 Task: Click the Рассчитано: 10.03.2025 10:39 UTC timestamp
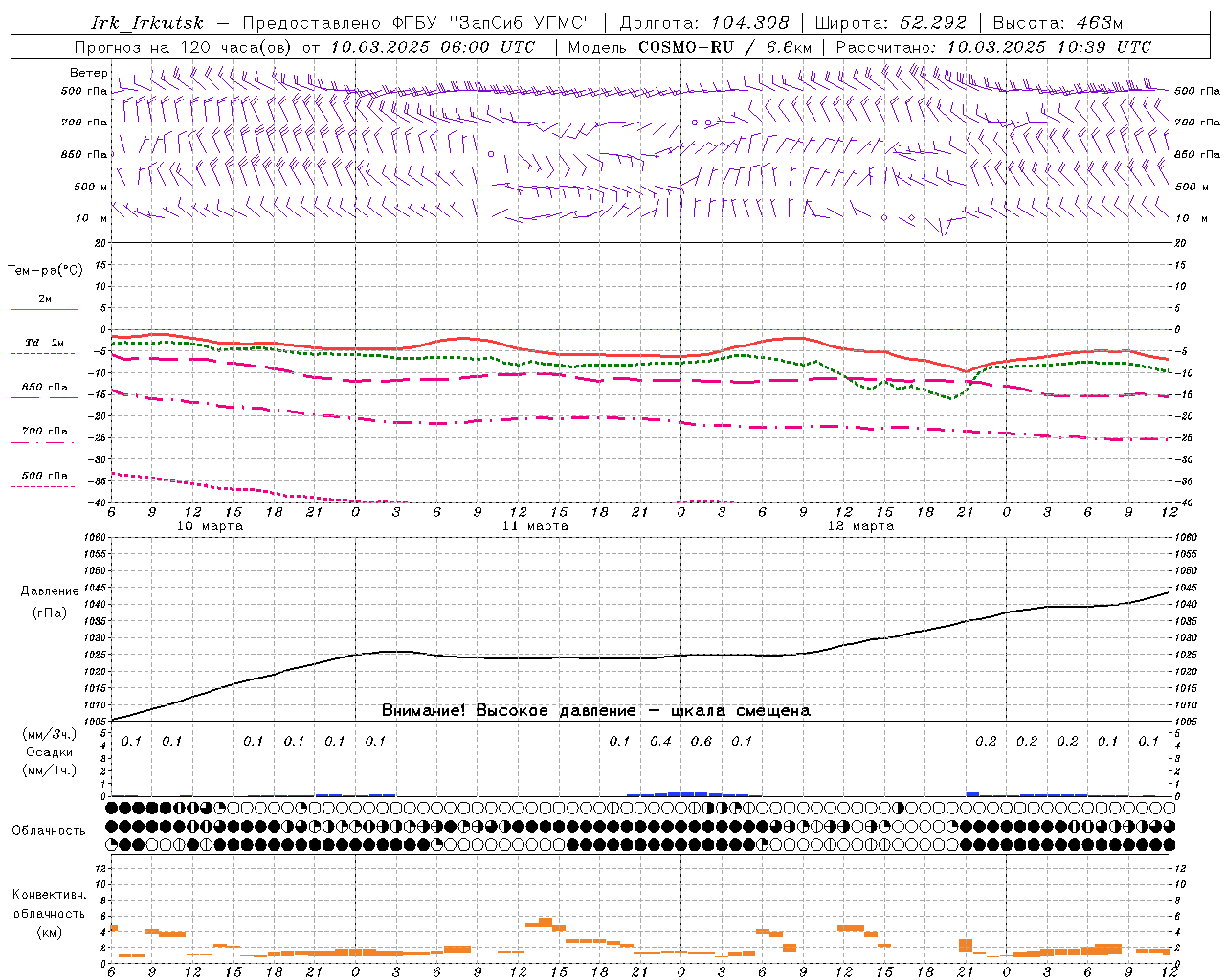(x=993, y=47)
